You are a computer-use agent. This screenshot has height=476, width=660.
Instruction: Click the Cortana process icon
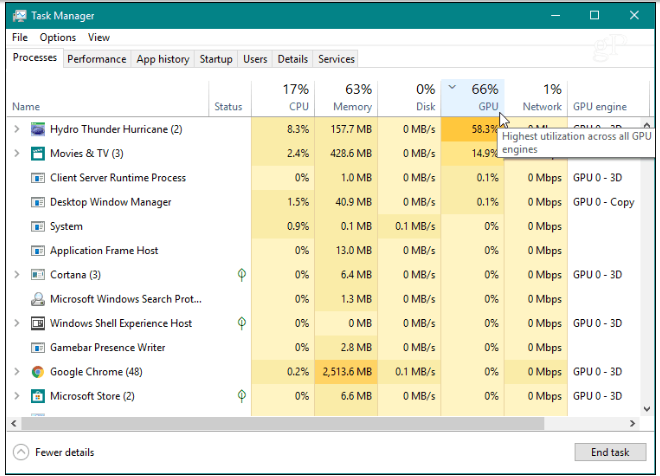click(38, 275)
